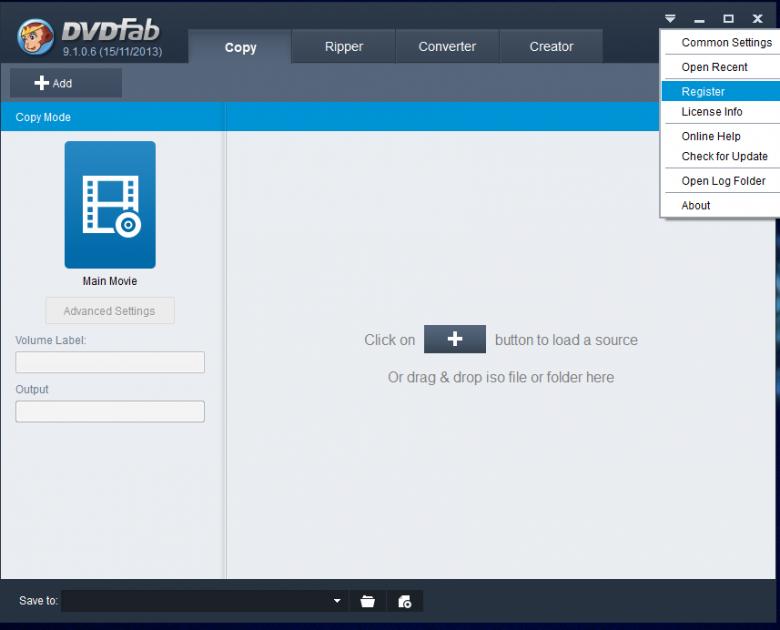Open the Converter tab

pyautogui.click(x=447, y=46)
